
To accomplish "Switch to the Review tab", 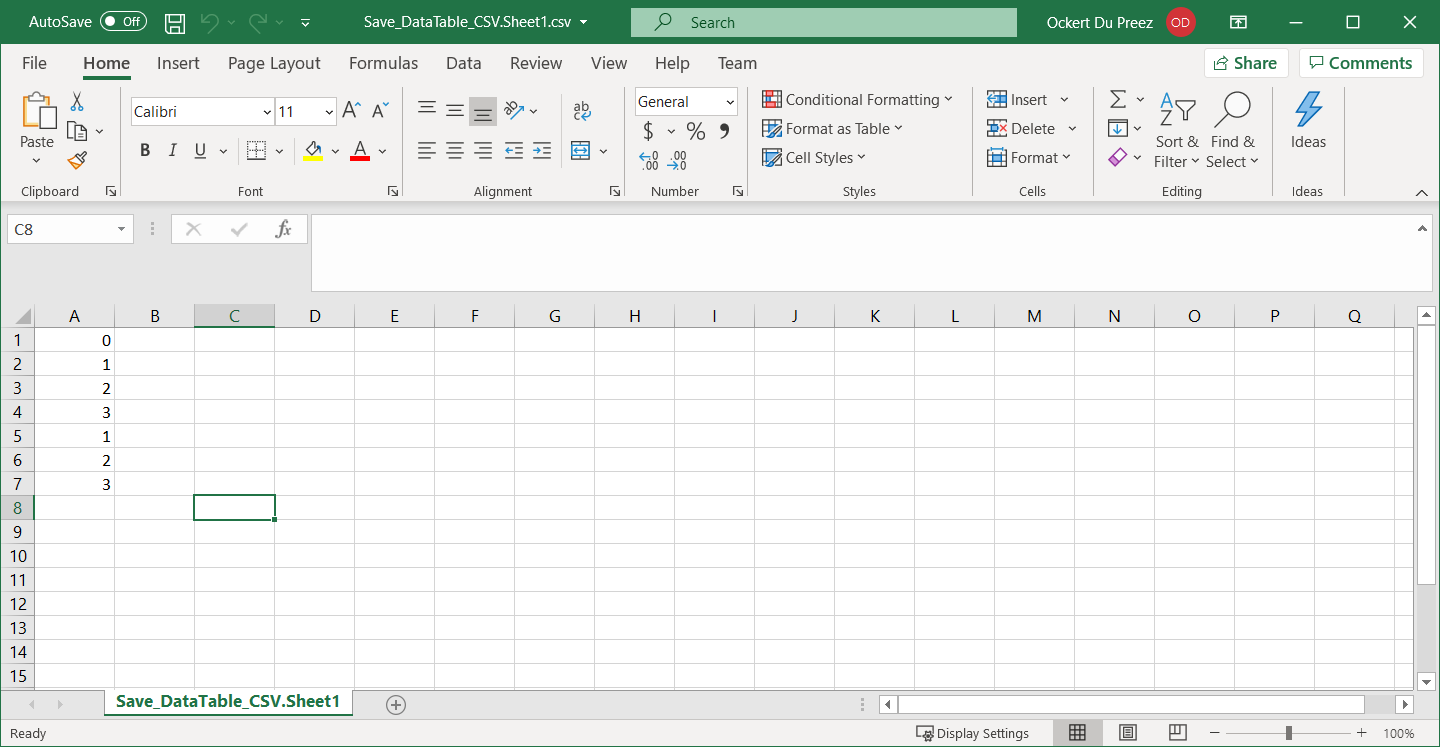I will click(536, 63).
